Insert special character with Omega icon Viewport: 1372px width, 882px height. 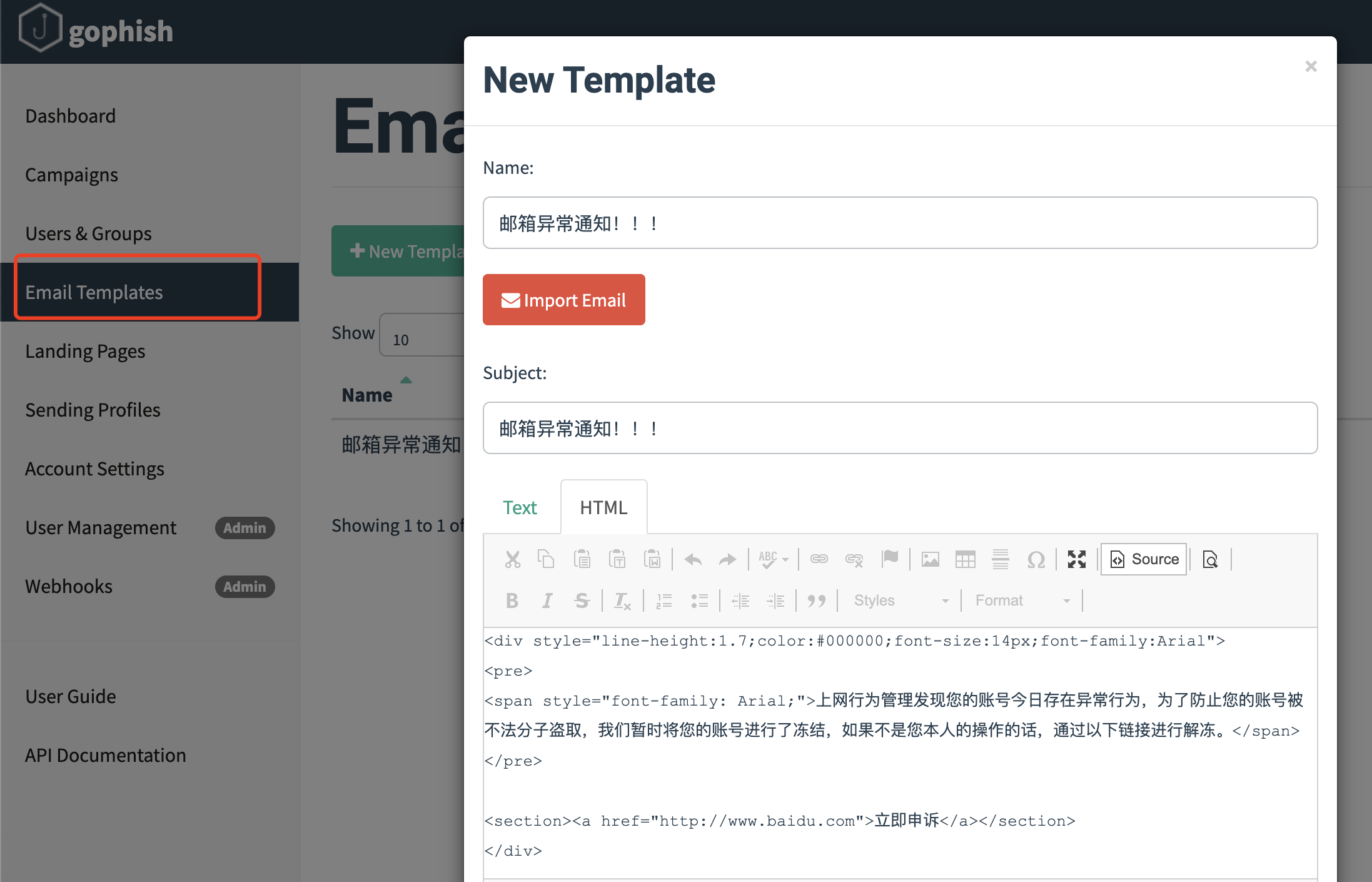click(1036, 559)
